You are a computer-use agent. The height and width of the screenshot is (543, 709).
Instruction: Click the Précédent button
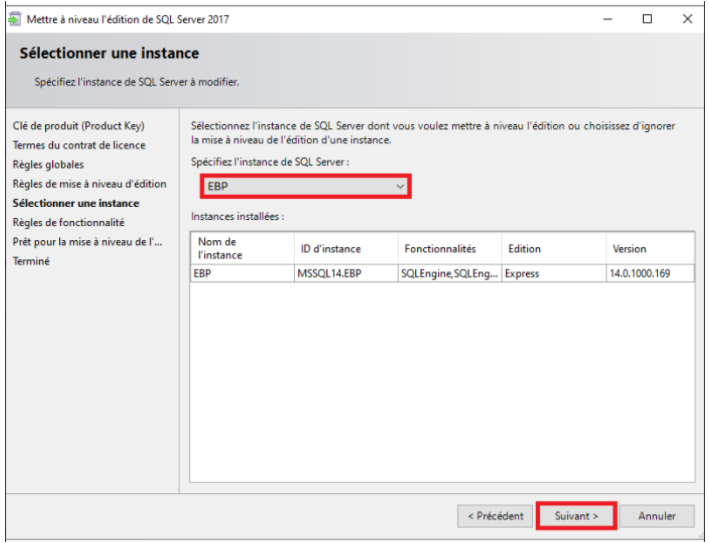coord(495,516)
